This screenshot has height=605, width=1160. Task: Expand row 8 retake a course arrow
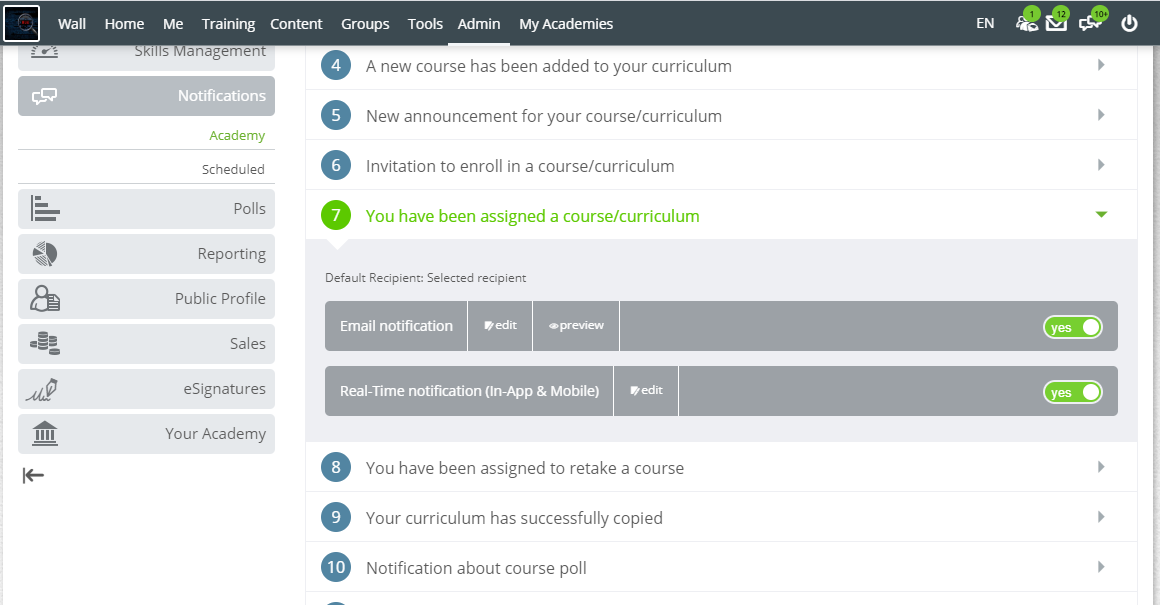point(1101,467)
